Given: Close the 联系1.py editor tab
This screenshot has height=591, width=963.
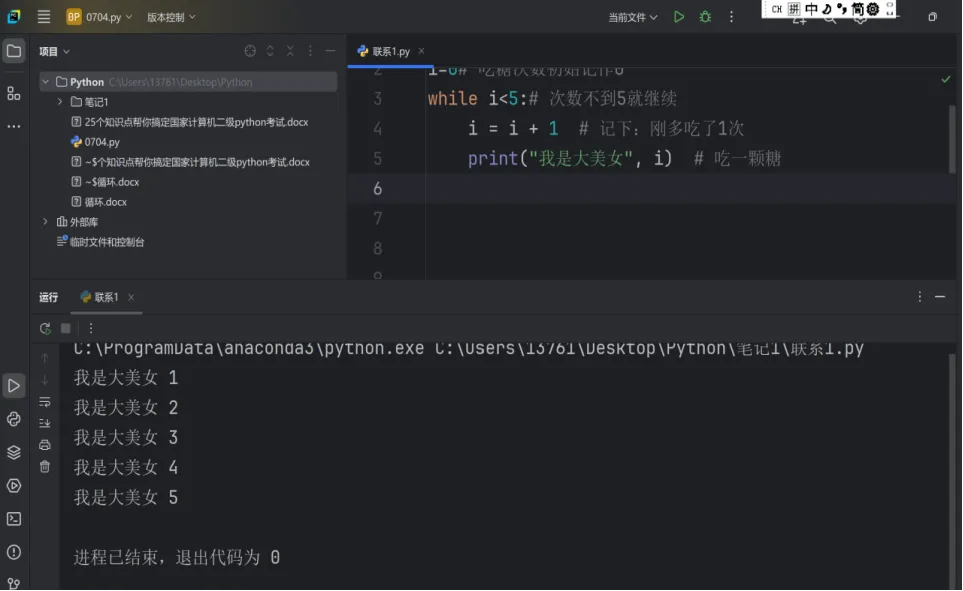Looking at the screenshot, I should pos(421,51).
